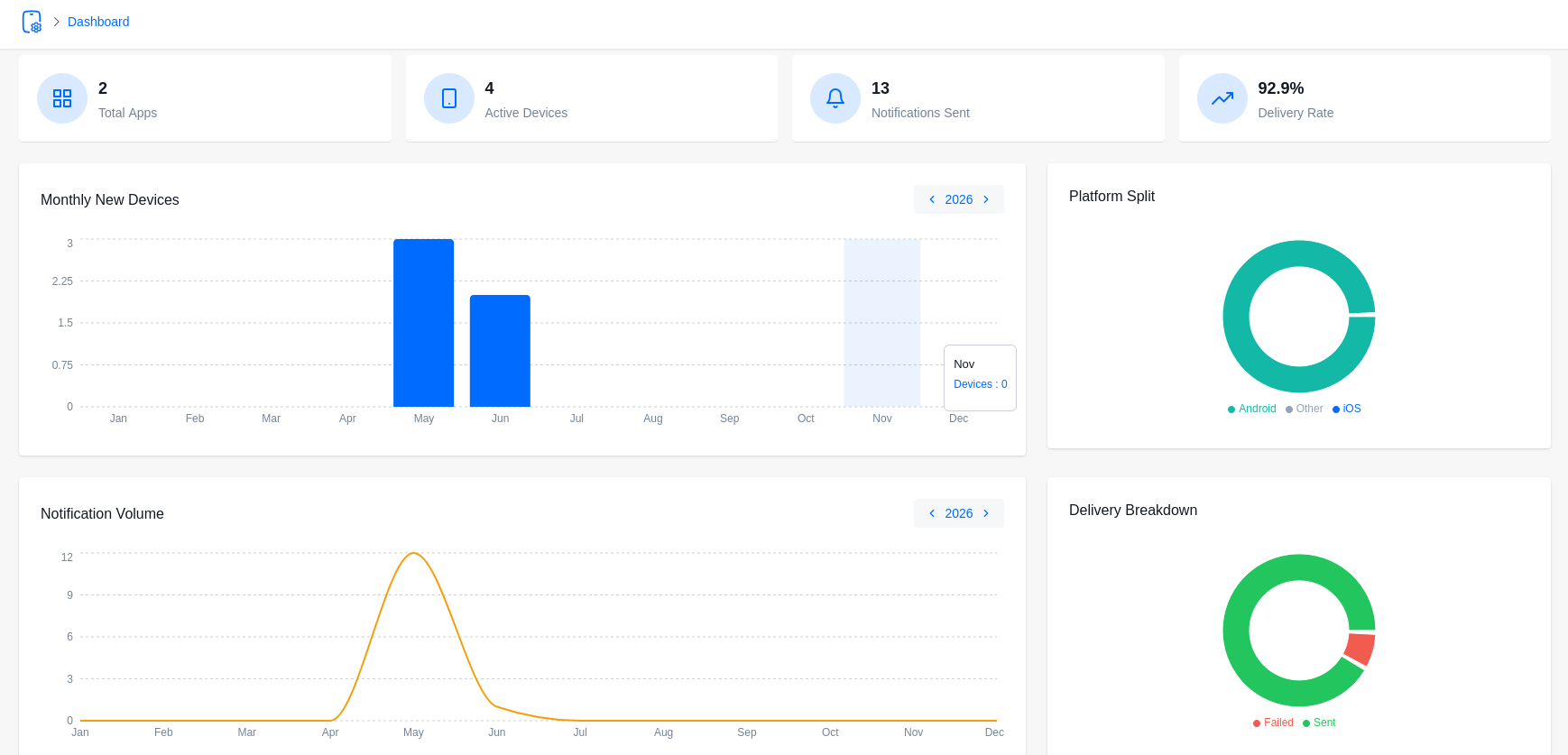This screenshot has width=1568, height=755.
Task: Click the green Sent donut segment
Action: click(x=1236, y=631)
